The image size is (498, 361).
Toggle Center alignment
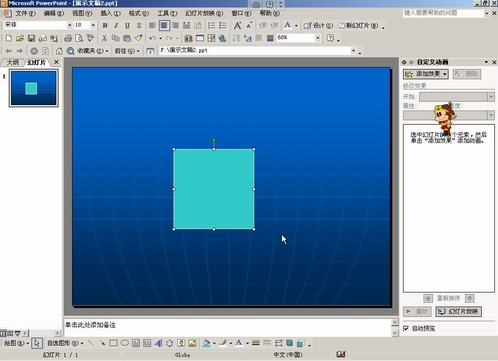[164, 25]
